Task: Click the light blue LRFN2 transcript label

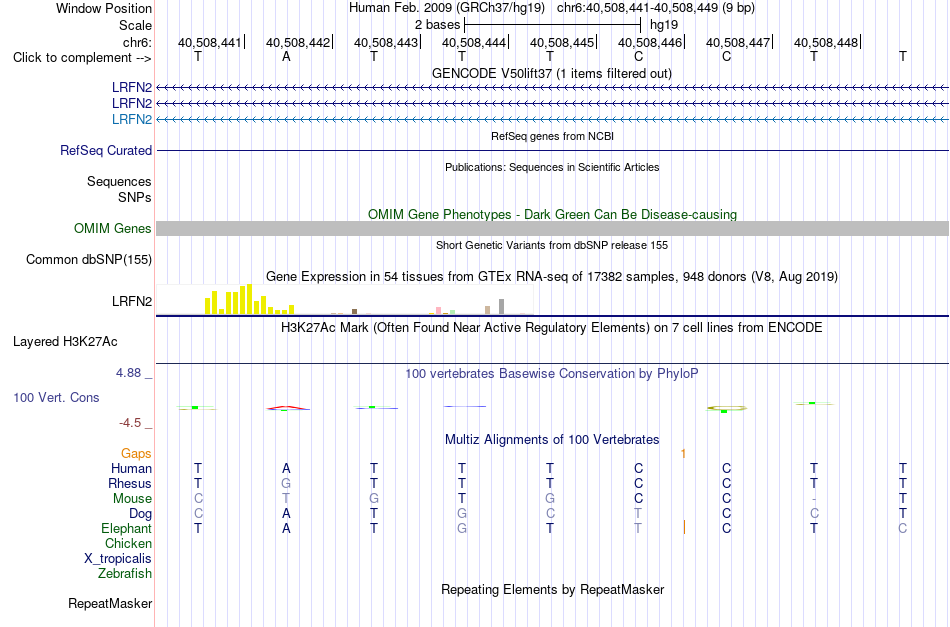Action: click(x=131, y=119)
